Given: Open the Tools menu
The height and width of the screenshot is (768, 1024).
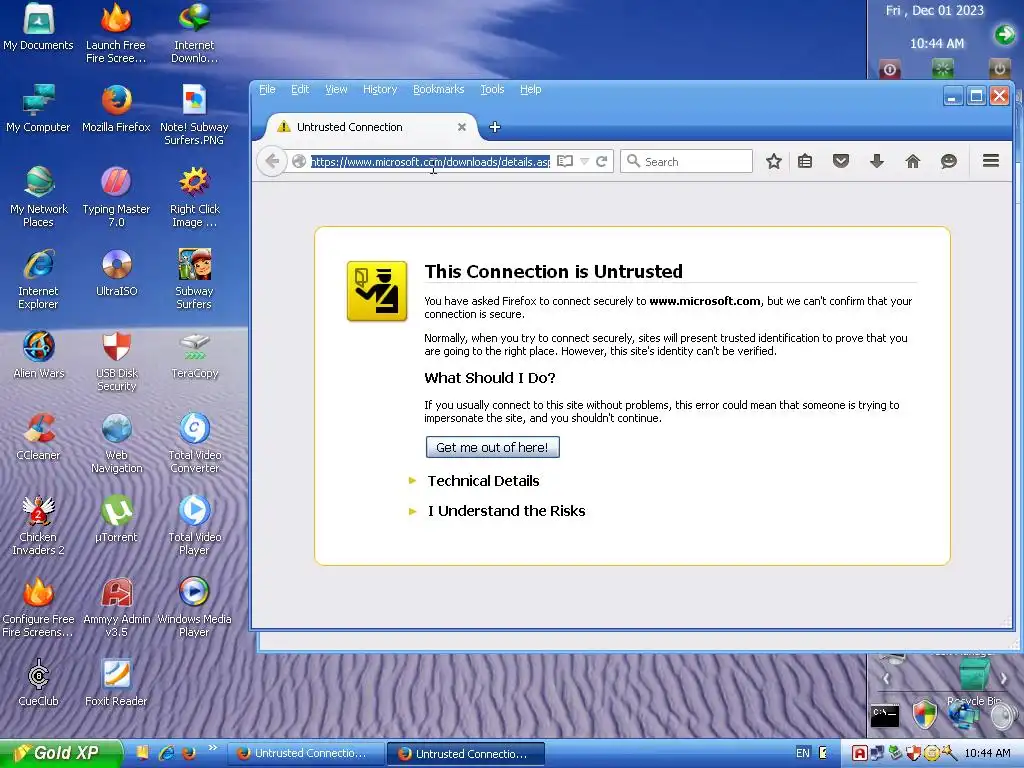Looking at the screenshot, I should click(x=492, y=89).
